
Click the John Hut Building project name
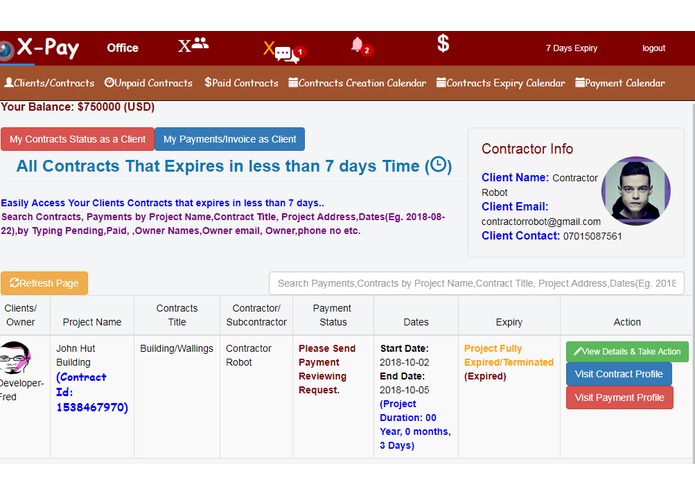[75, 355]
